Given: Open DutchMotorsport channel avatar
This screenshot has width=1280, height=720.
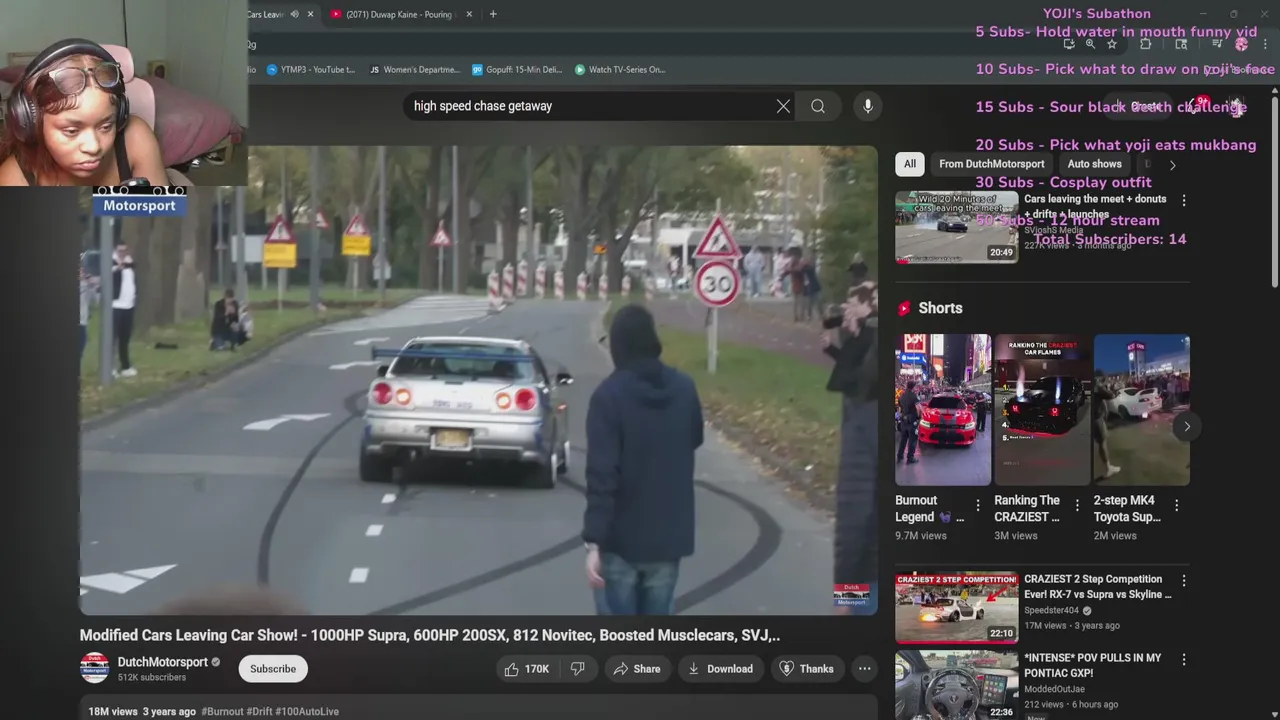Looking at the screenshot, I should [x=95, y=668].
